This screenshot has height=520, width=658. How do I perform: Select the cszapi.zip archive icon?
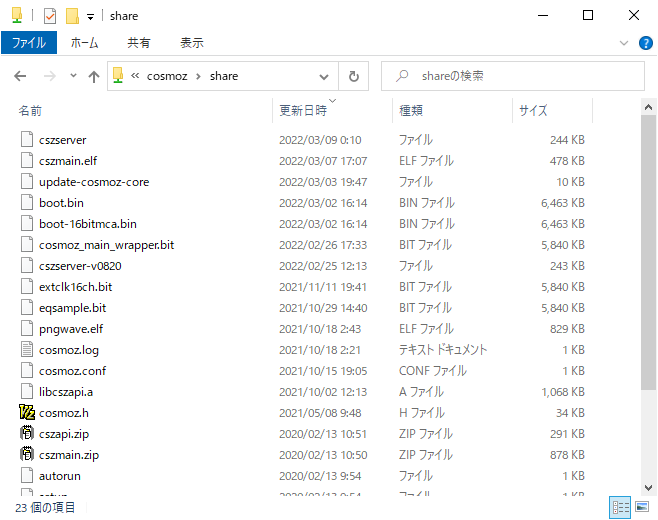pyautogui.click(x=27, y=434)
